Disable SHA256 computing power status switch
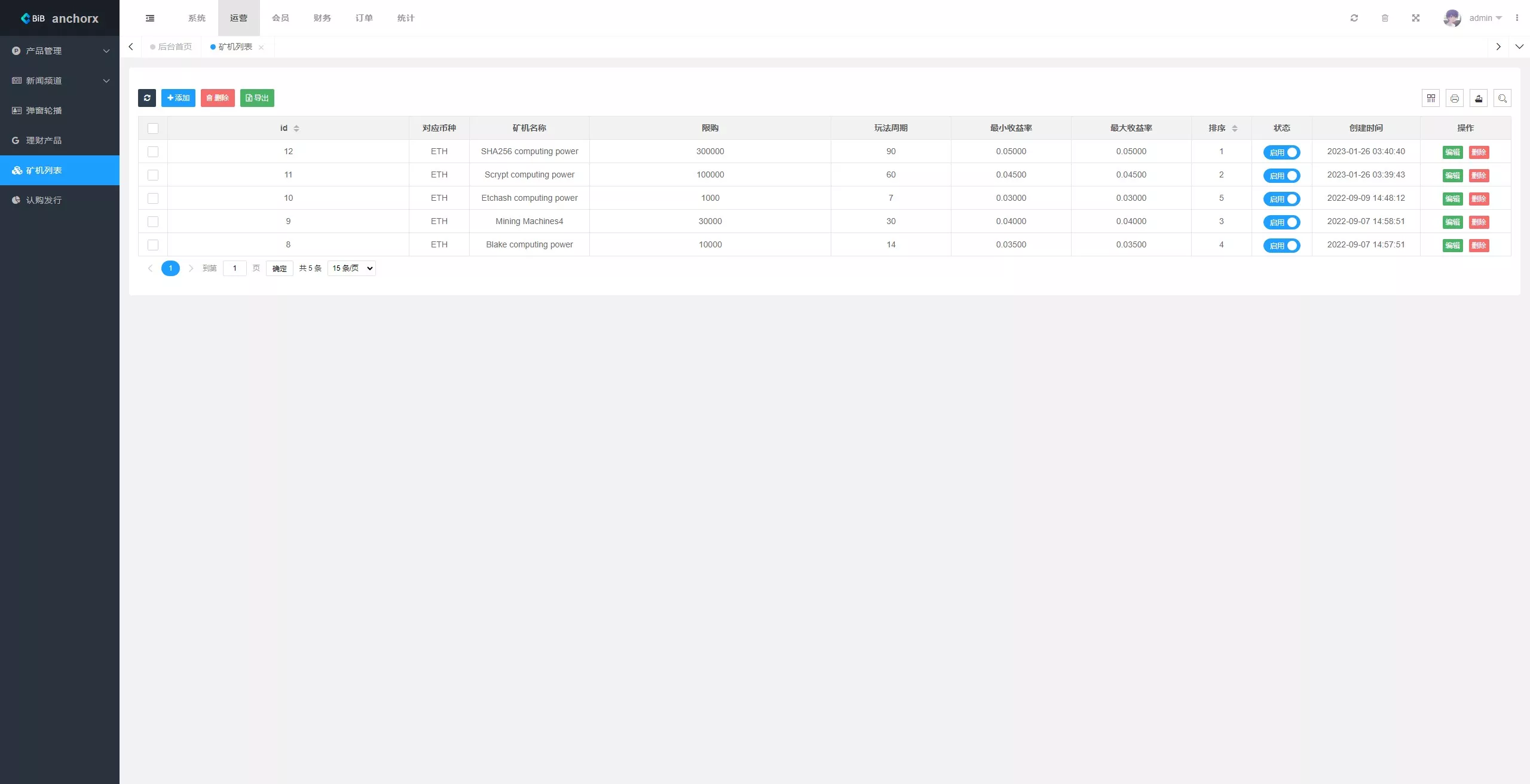The image size is (1530, 784). (x=1281, y=152)
